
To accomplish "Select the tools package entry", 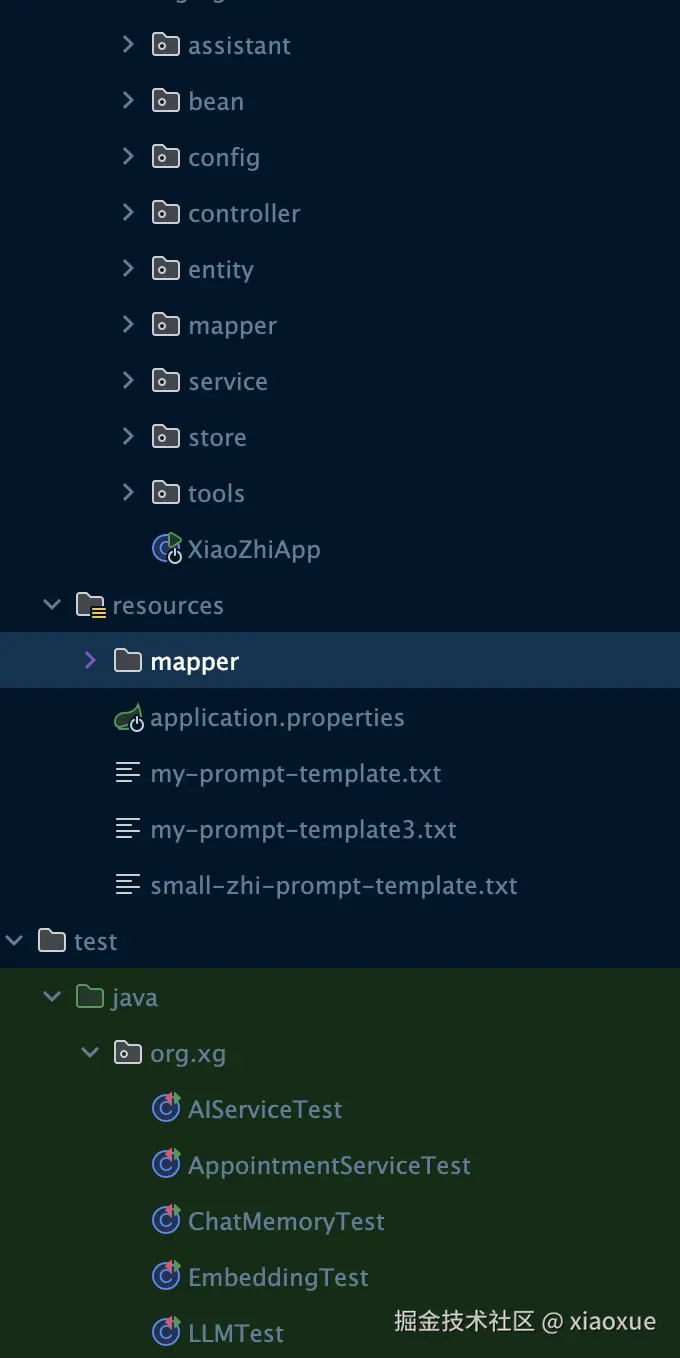I will pyautogui.click(x=216, y=493).
